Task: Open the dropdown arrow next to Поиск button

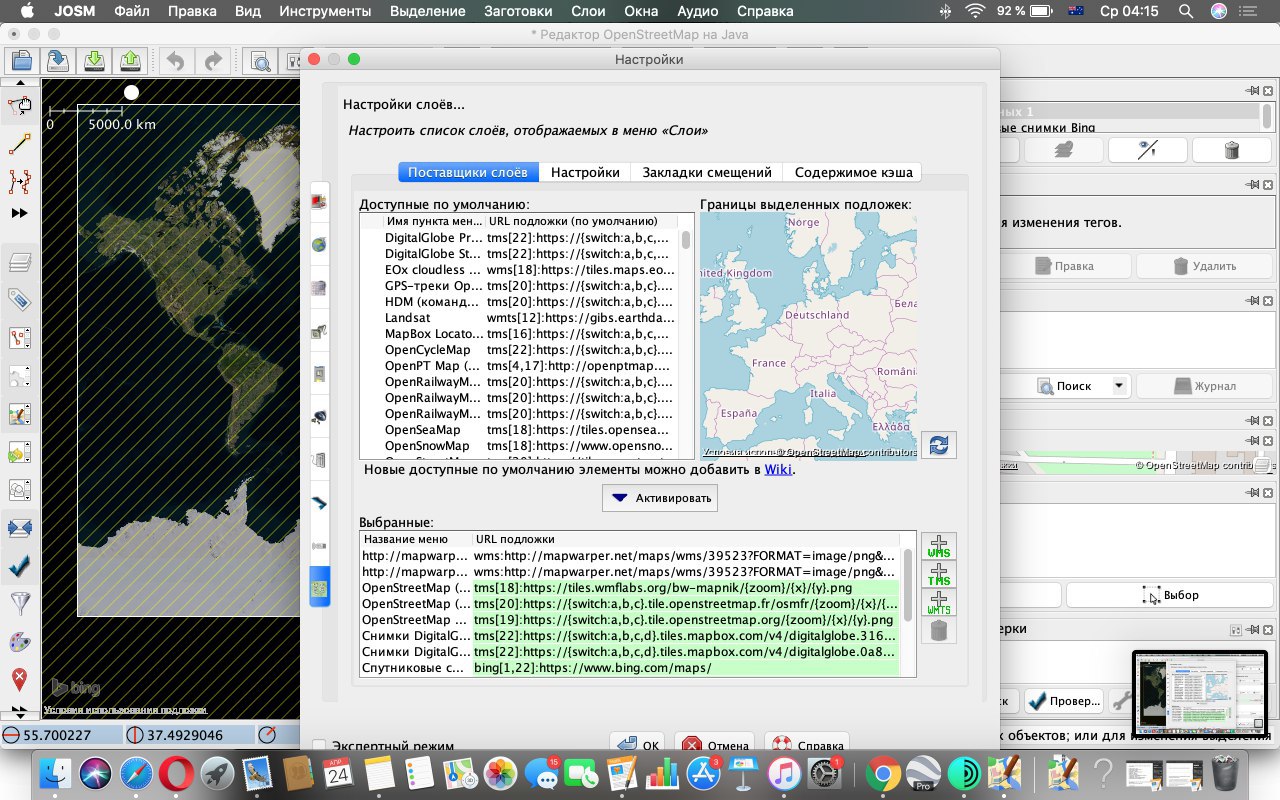Action: coord(1119,386)
